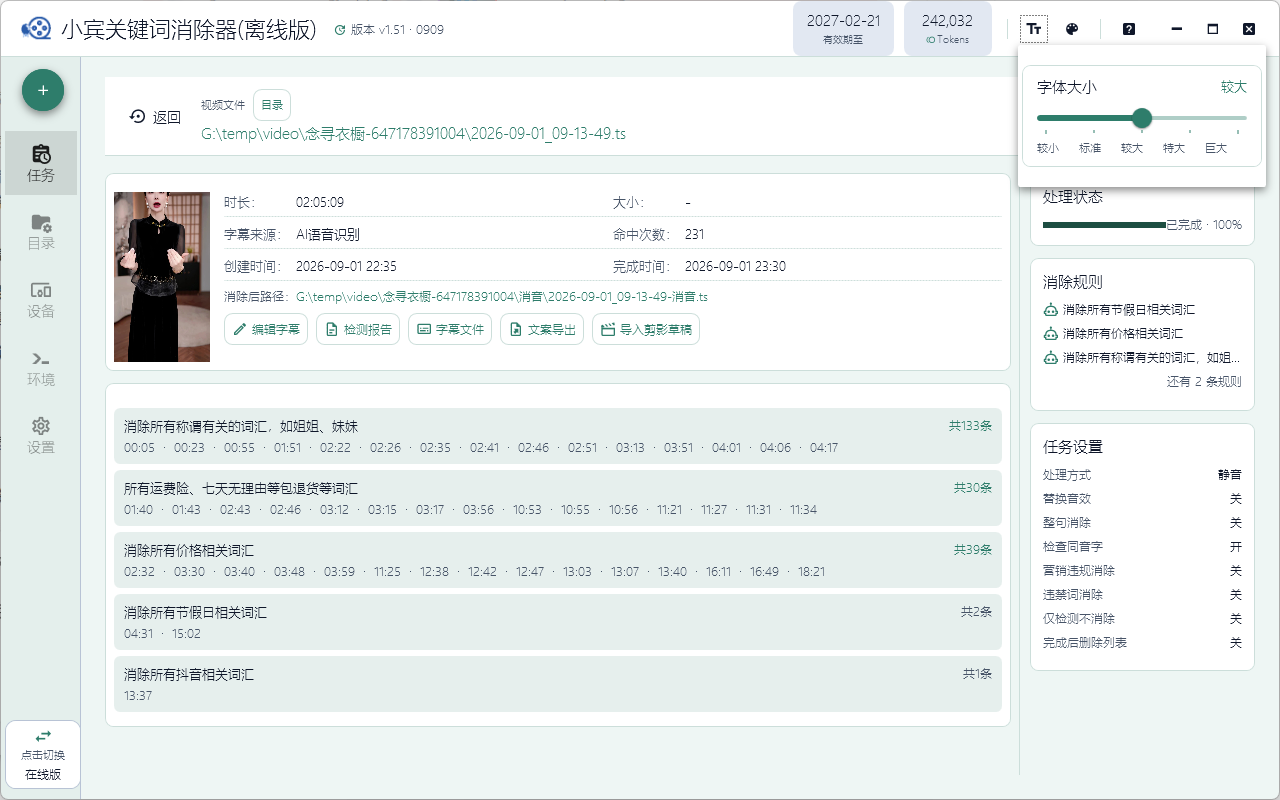Screen dimensions: 1280x800
Task: Jump to timestamp 04:17
Action: [x=824, y=448]
